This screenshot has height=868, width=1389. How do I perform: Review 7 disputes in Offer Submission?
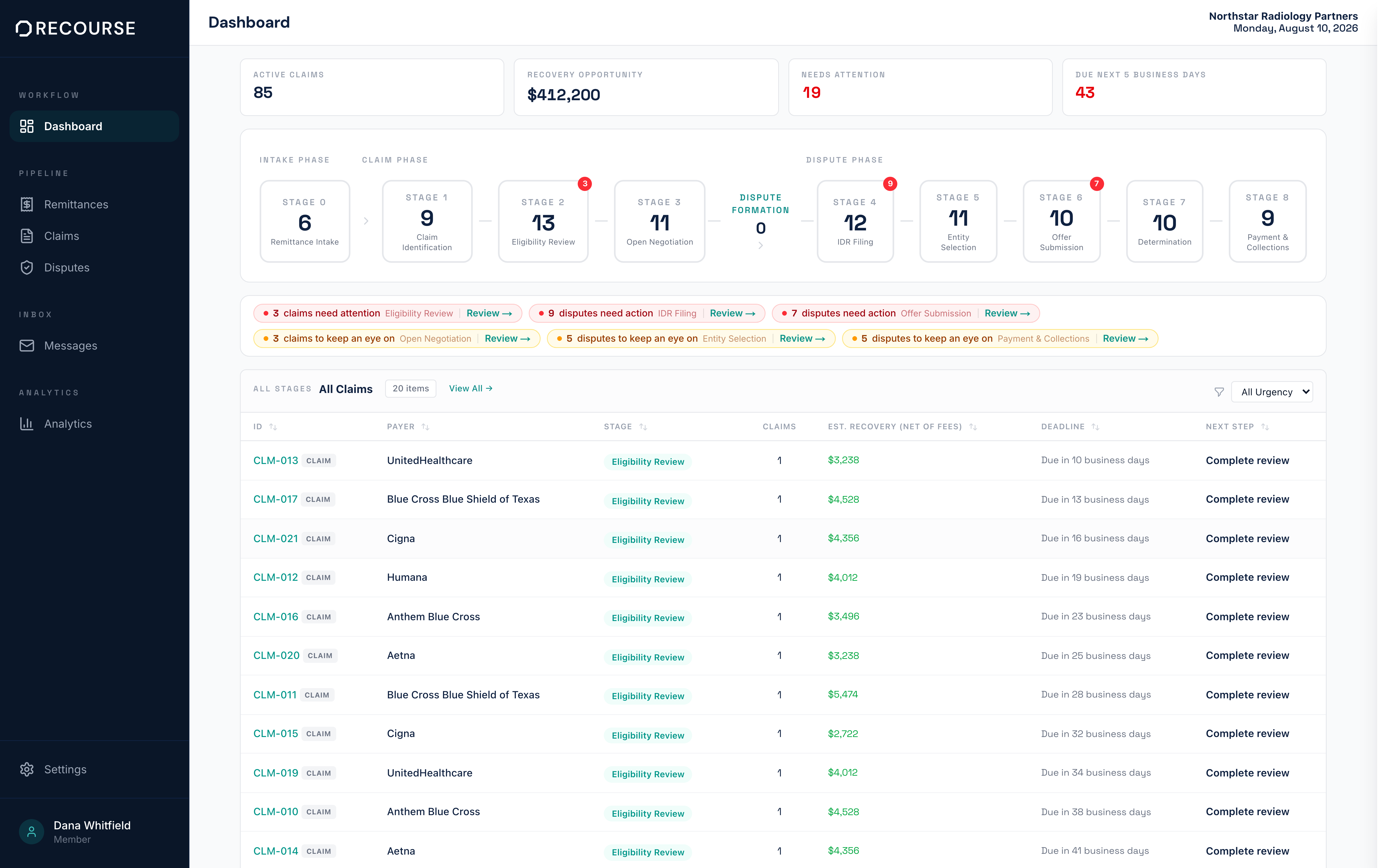(1007, 314)
